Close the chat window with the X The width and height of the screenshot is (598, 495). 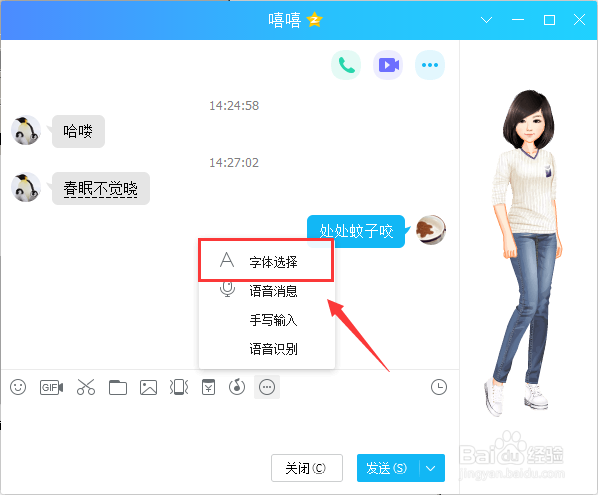tap(579, 20)
